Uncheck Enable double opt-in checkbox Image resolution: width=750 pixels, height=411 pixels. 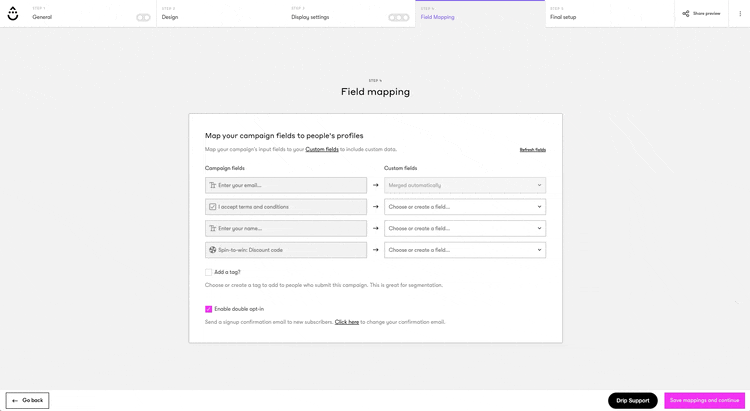pos(209,309)
